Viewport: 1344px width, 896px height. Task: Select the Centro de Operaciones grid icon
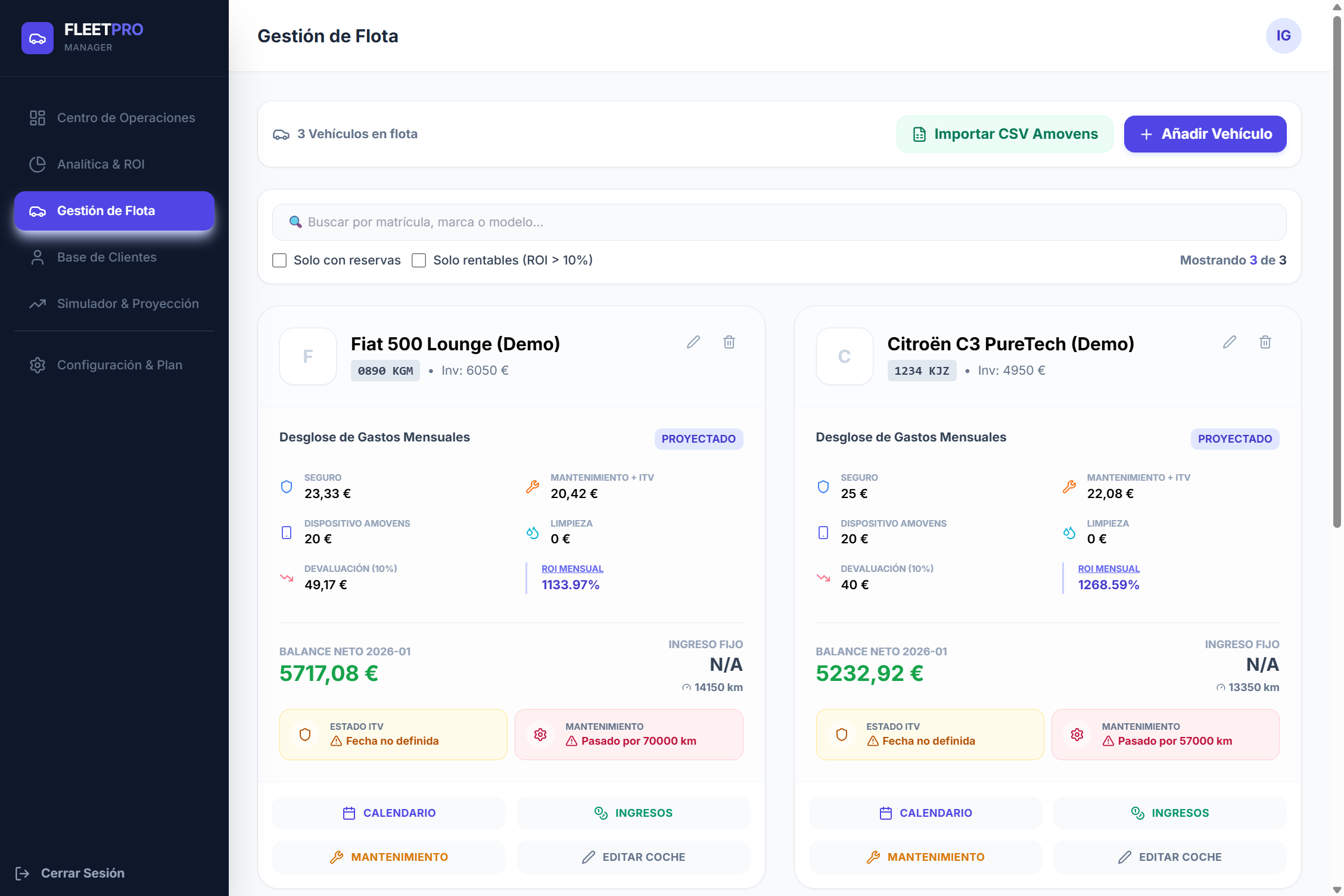tap(37, 117)
